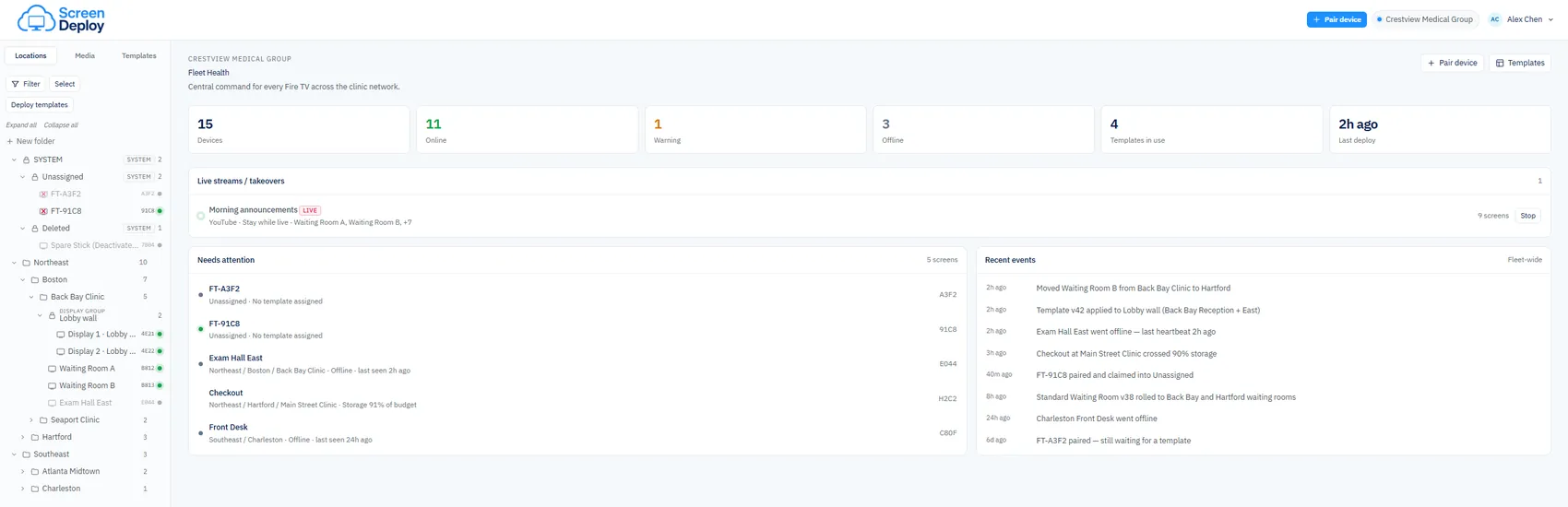Click the Boston folder icon
This screenshot has width=1568, height=507.
[34, 280]
